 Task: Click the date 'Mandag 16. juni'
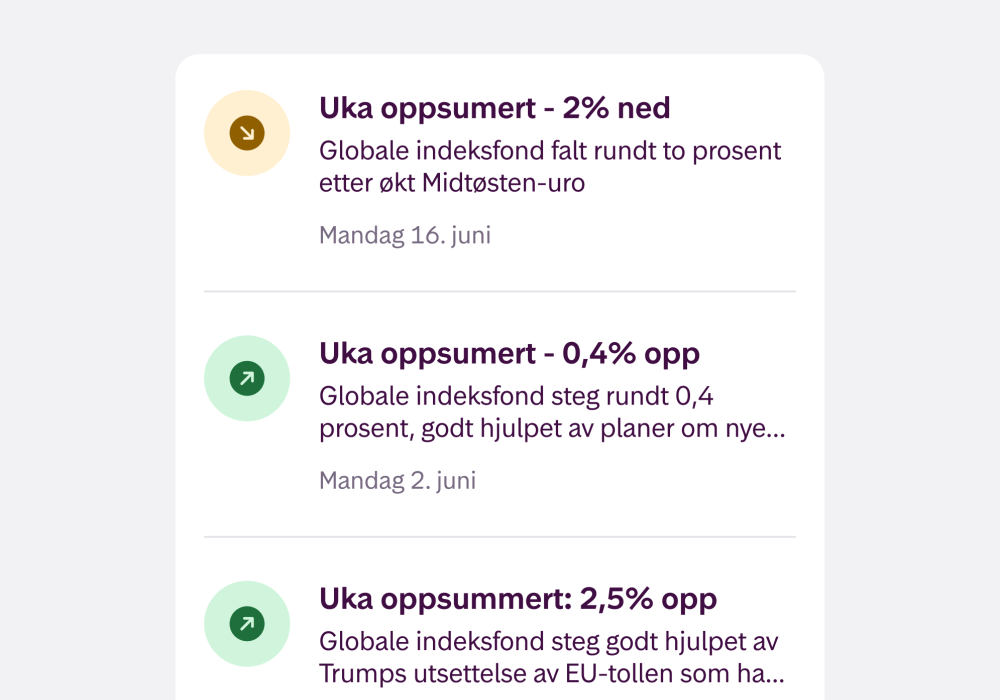click(405, 236)
